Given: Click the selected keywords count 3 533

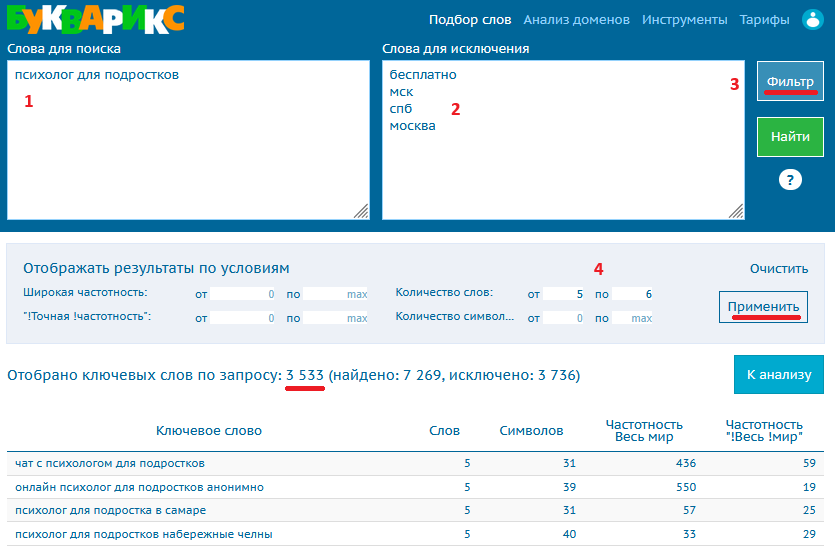Looking at the screenshot, I should coord(305,375).
